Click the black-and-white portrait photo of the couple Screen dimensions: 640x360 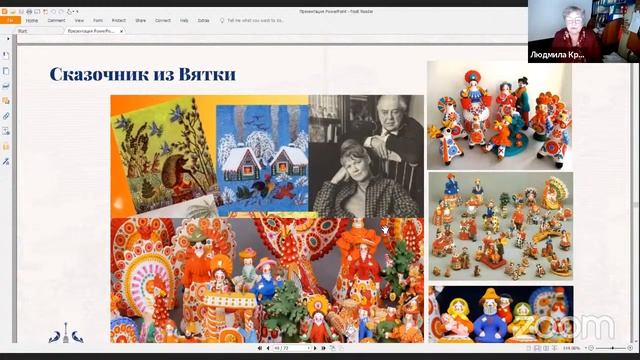tap(366, 156)
